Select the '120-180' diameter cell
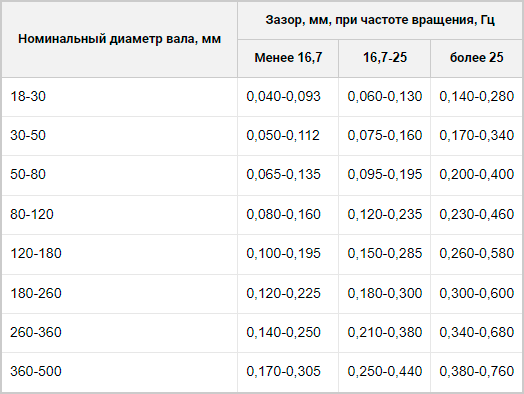The width and height of the screenshot is (524, 394). [119, 254]
